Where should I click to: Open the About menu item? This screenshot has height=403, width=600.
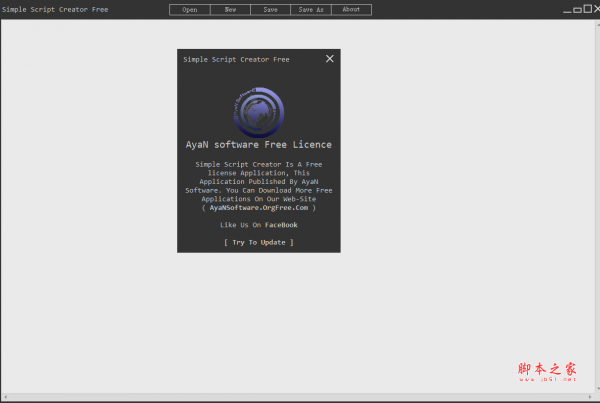point(351,9)
